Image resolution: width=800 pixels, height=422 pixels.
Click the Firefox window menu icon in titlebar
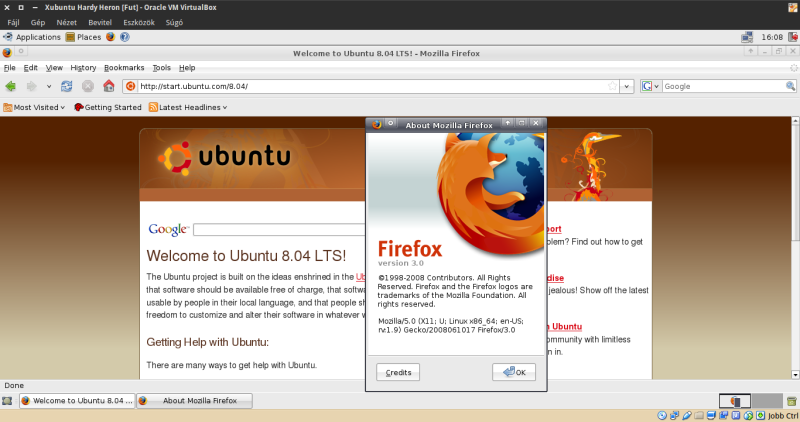point(7,52)
